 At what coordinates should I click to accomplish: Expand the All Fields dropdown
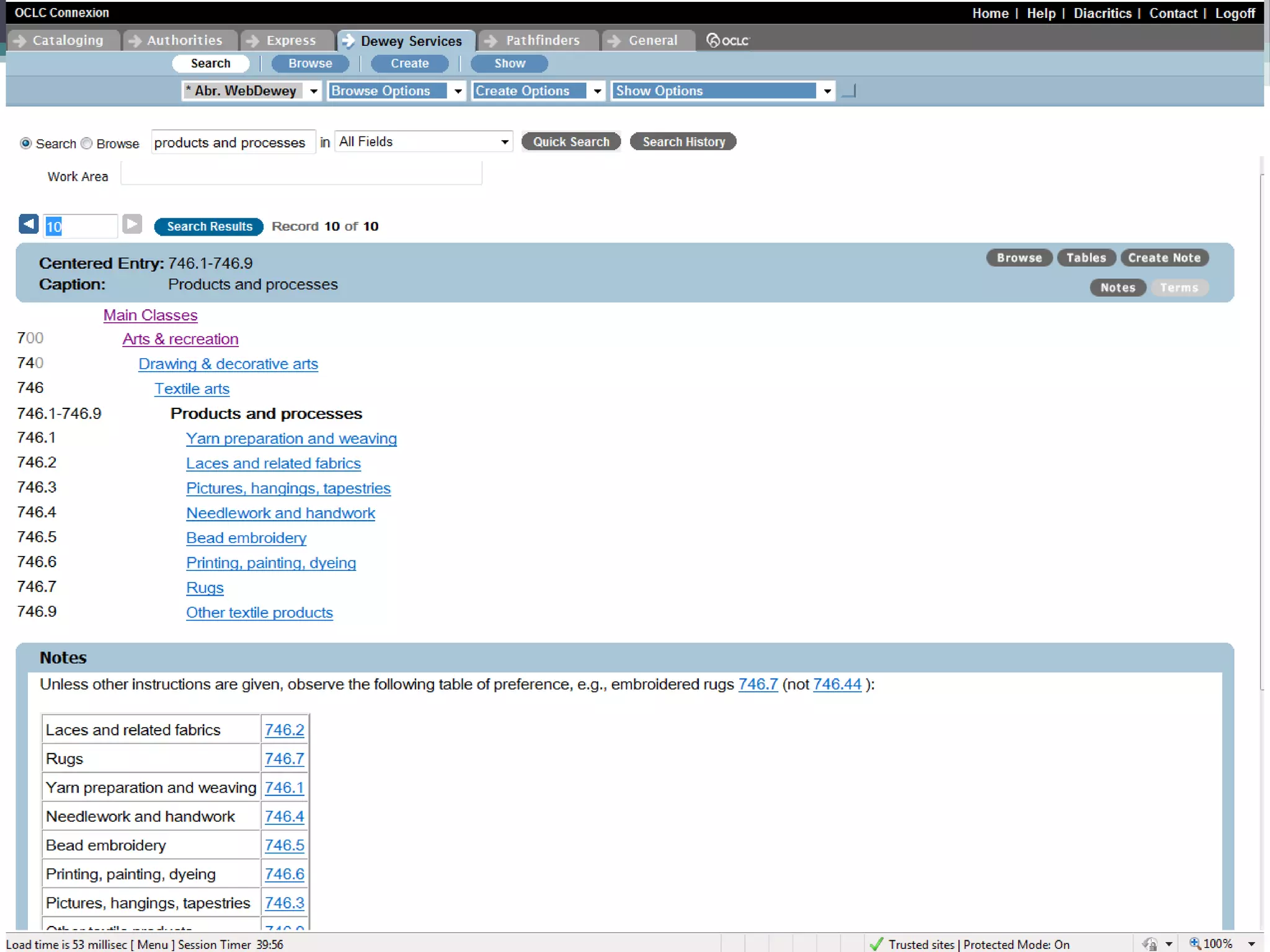click(505, 143)
